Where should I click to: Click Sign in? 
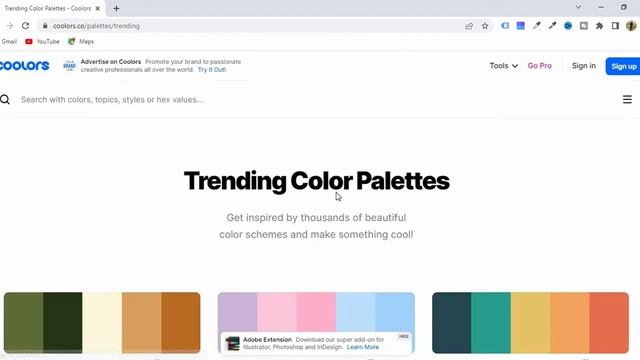pyautogui.click(x=584, y=66)
